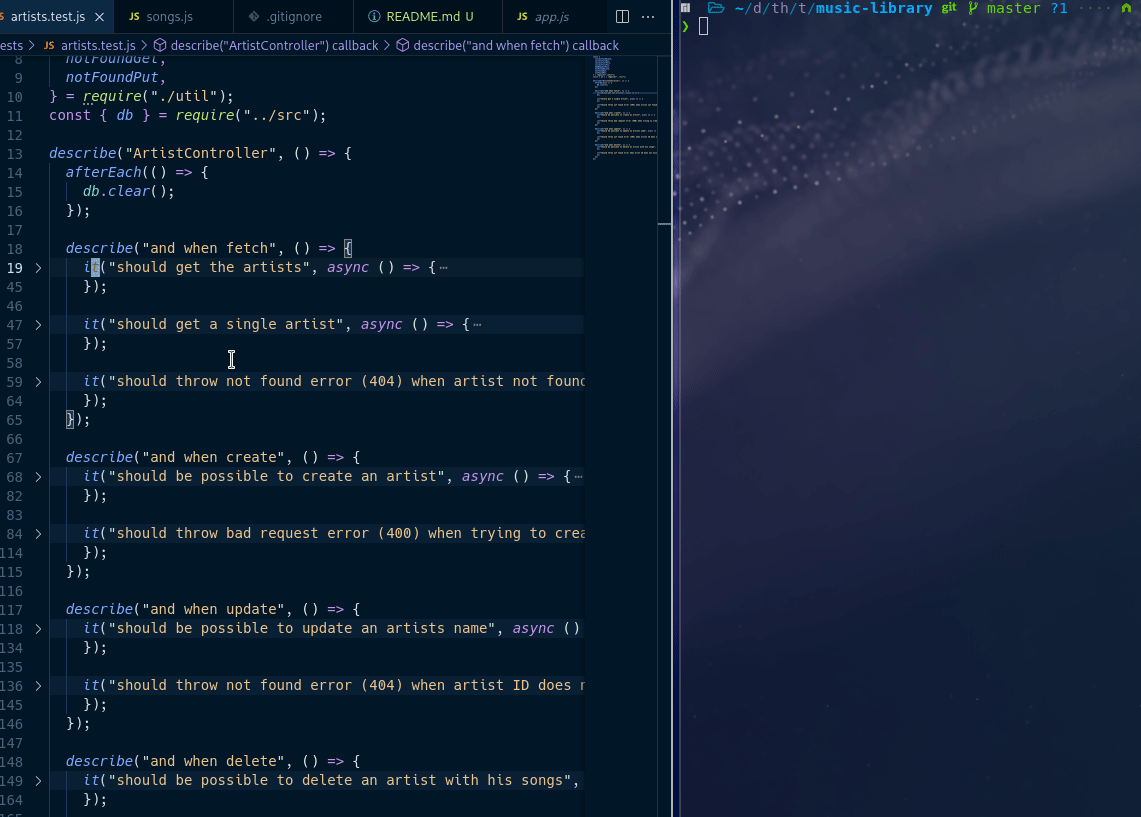The width and height of the screenshot is (1141, 817).
Task: Click the fold ellipsis after "should get the artists"
Action: (x=444, y=268)
